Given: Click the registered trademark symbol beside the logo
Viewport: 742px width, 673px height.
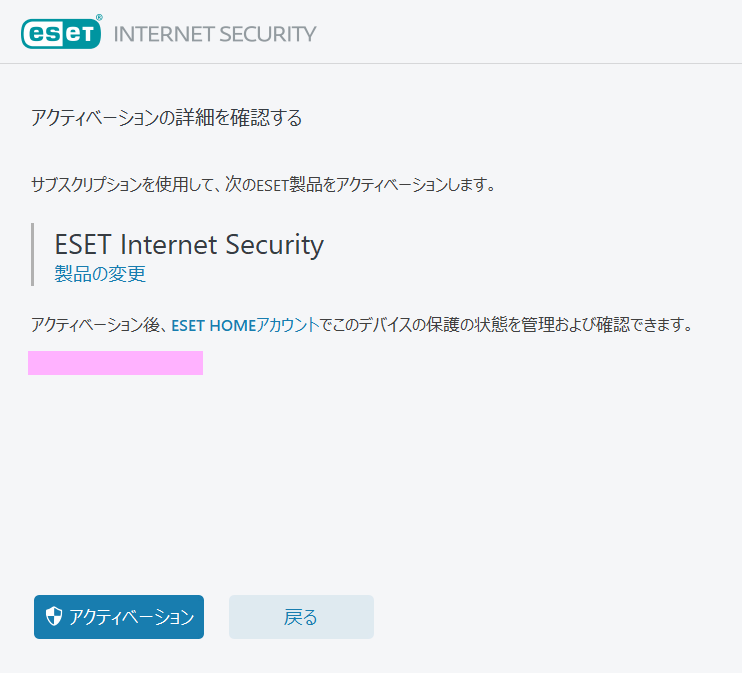Looking at the screenshot, I should click(99, 18).
